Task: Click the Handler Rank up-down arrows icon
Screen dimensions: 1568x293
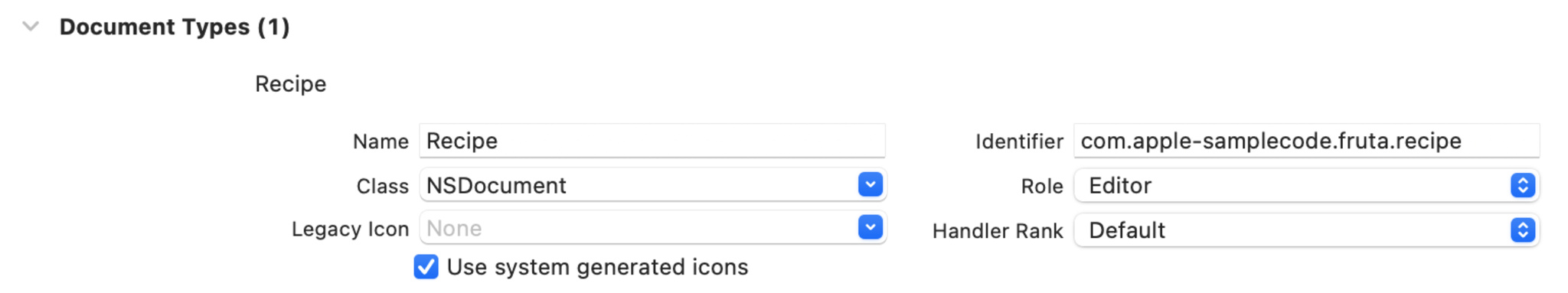Action: tap(1523, 230)
